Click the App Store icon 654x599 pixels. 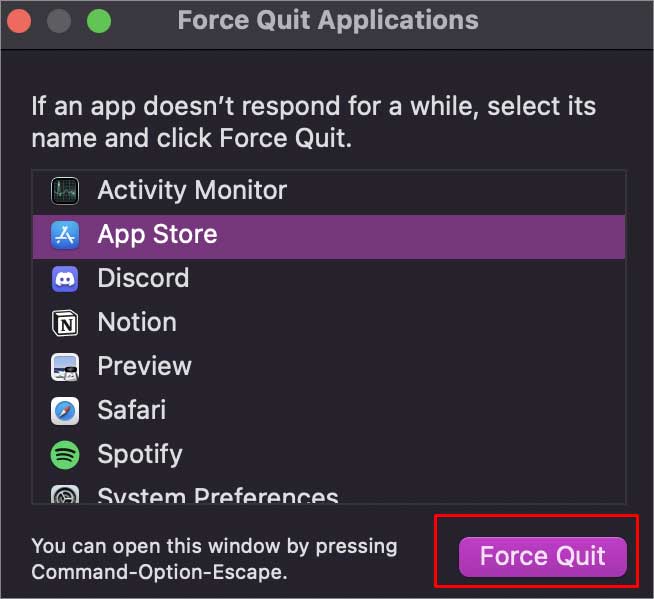click(65, 235)
